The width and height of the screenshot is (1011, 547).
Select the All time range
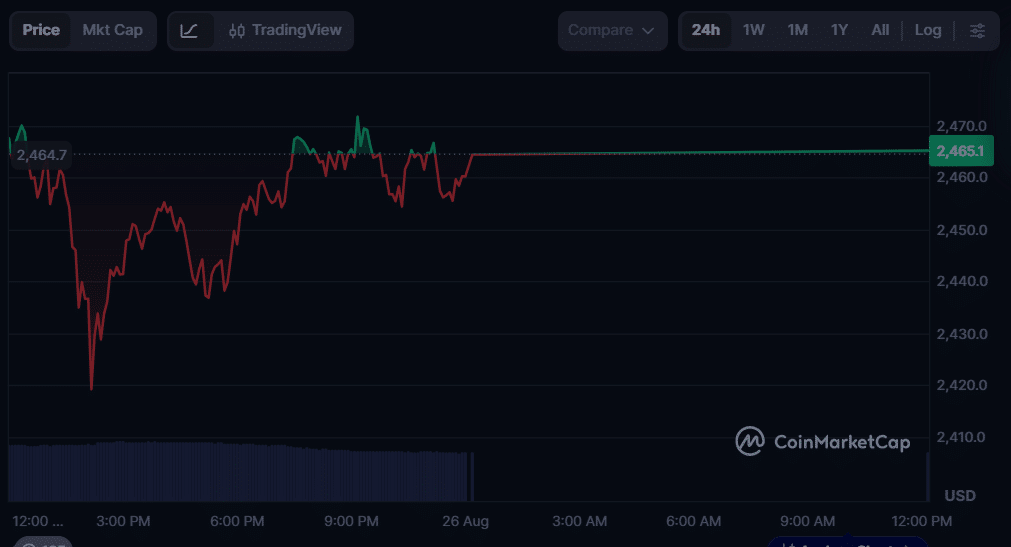pos(879,30)
